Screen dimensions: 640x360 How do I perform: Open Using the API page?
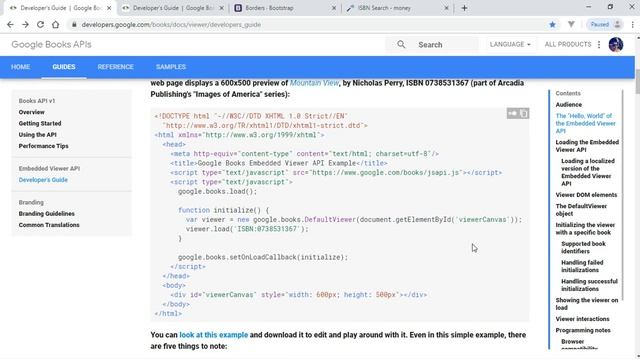[x=38, y=135]
